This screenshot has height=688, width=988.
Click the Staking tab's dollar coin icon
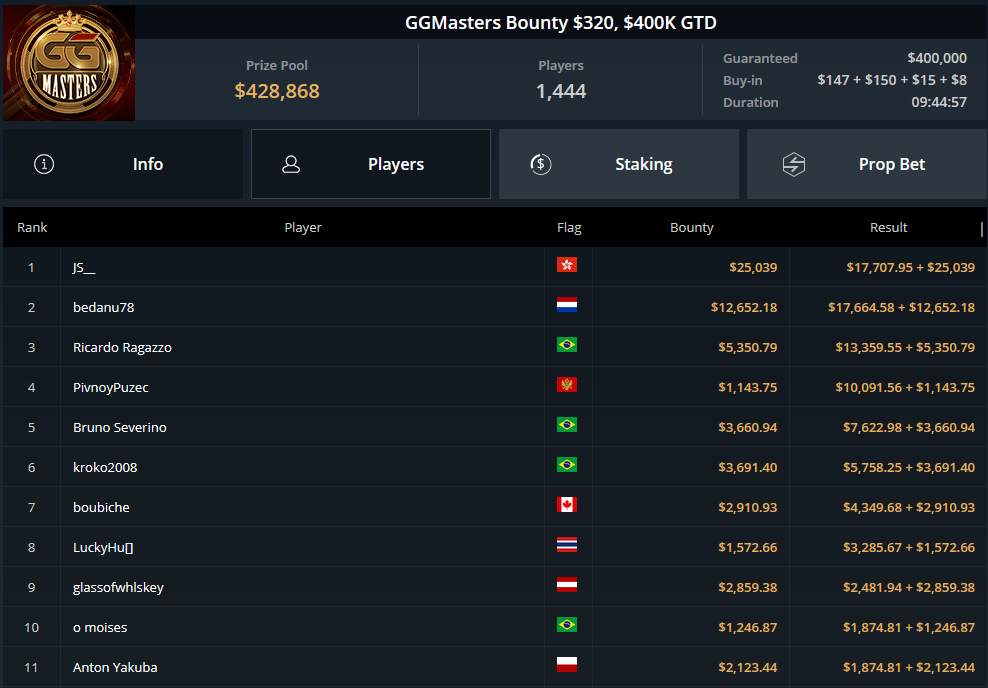click(541, 164)
